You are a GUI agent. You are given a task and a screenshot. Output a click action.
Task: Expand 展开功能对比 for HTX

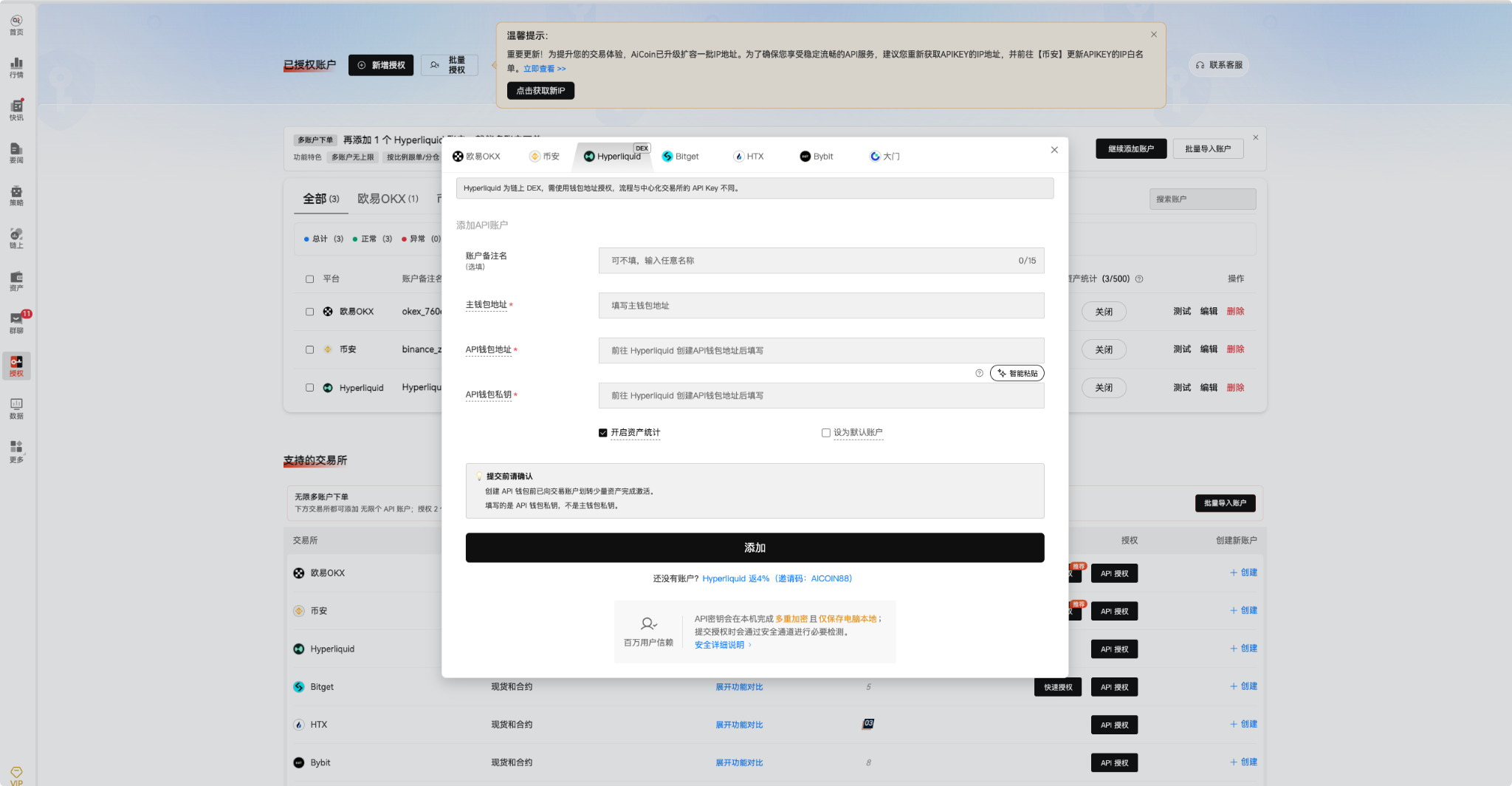pyautogui.click(x=739, y=725)
